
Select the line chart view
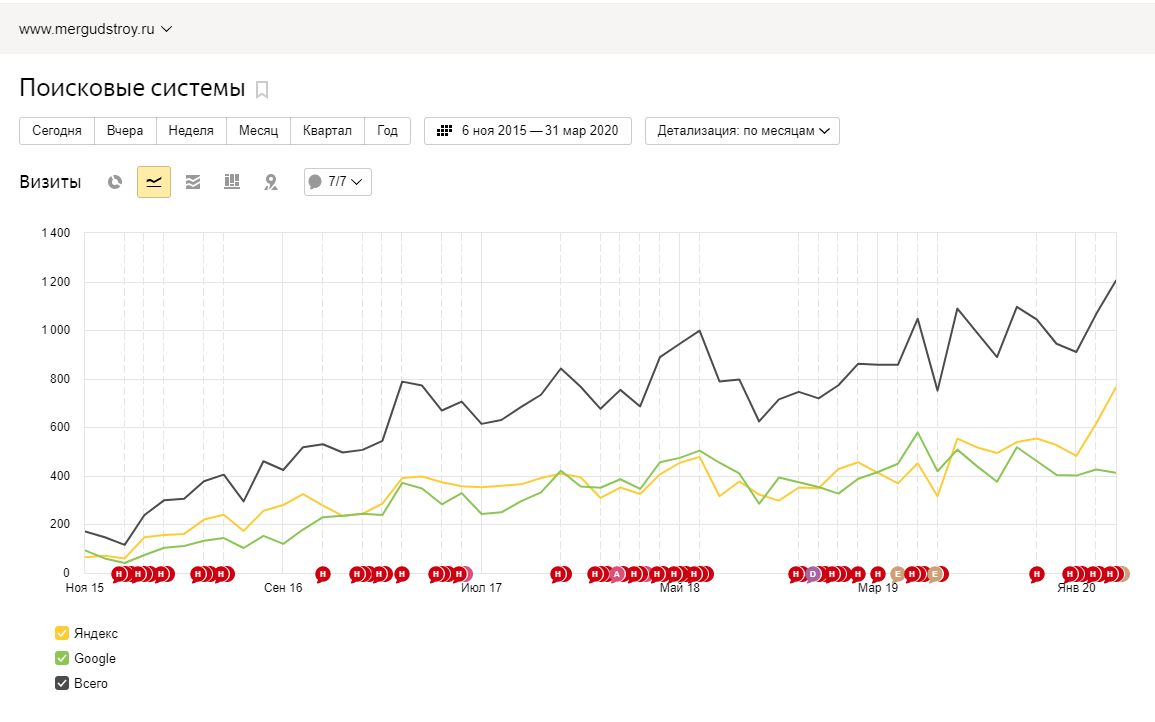coord(154,182)
